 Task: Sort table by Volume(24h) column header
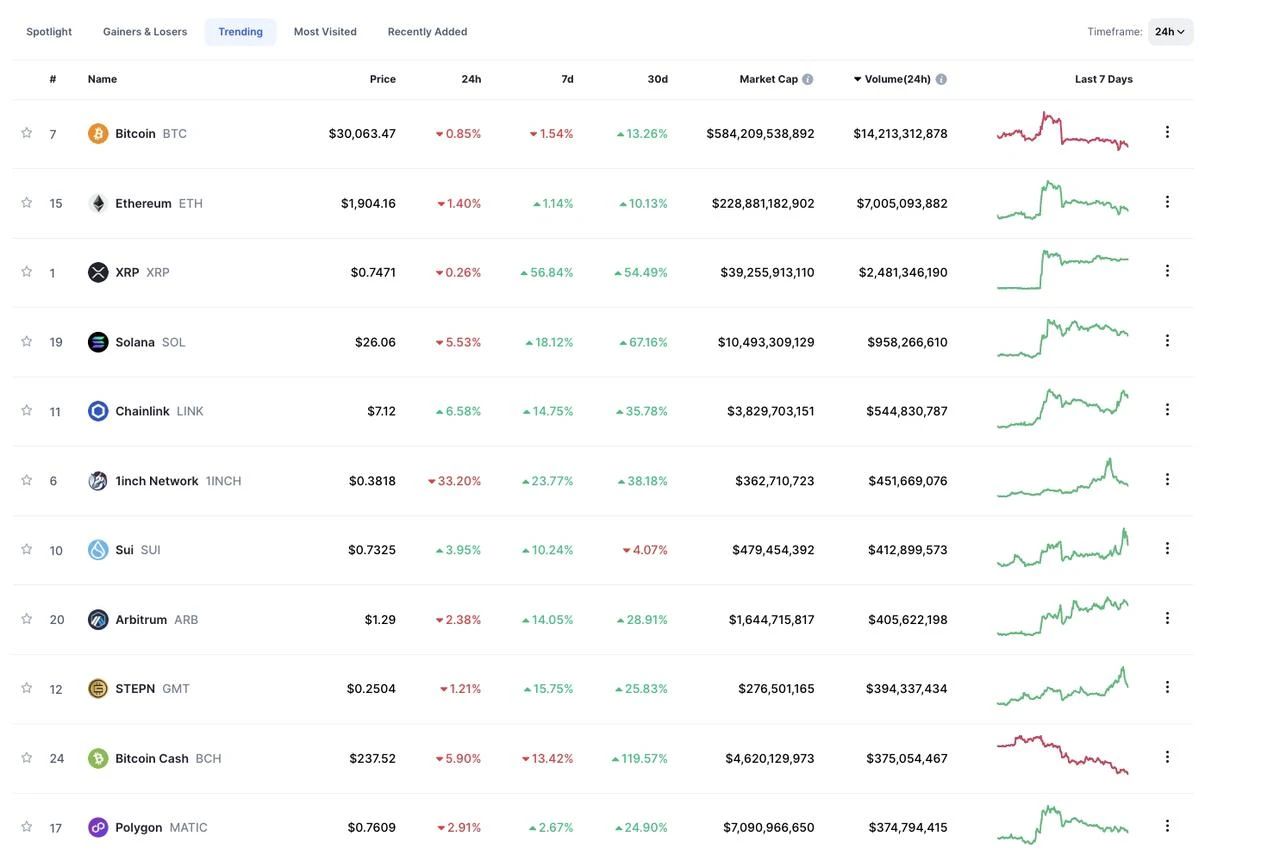(897, 79)
